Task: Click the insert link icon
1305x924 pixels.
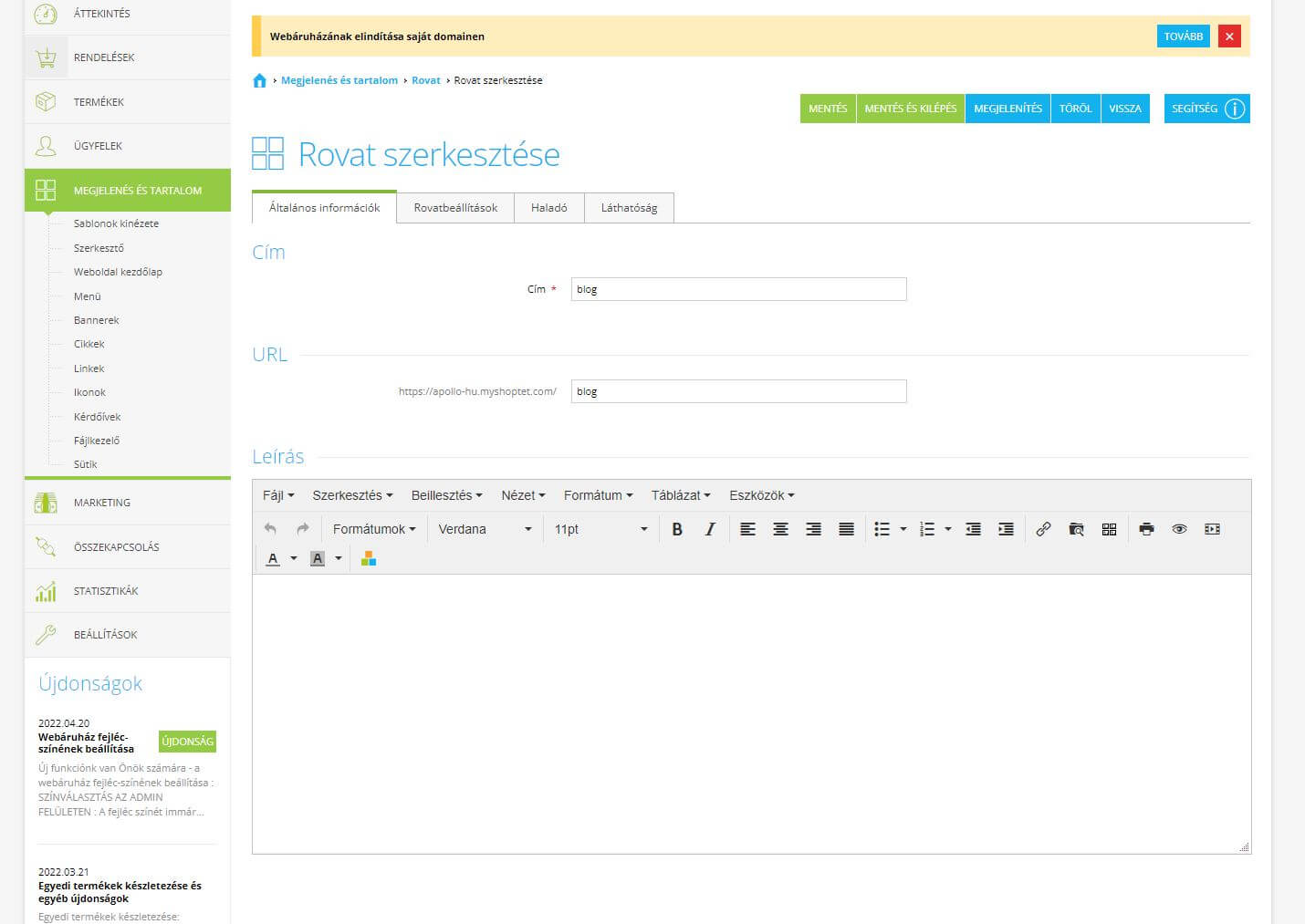Action: [1043, 529]
